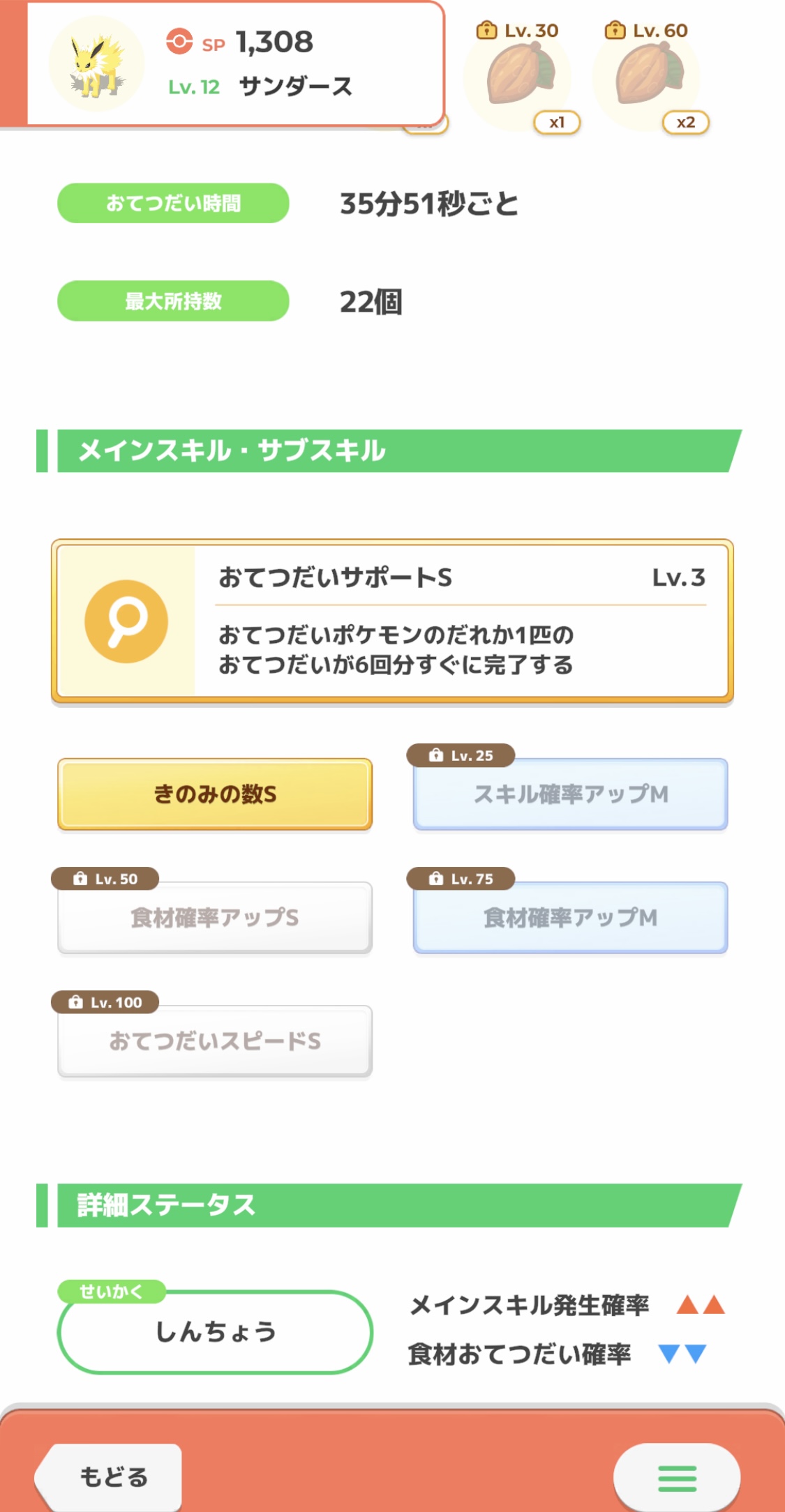Viewport: 785px width, 1512px height.
Task: Open the おてつだいサポートS main skill card
Action: point(392,621)
